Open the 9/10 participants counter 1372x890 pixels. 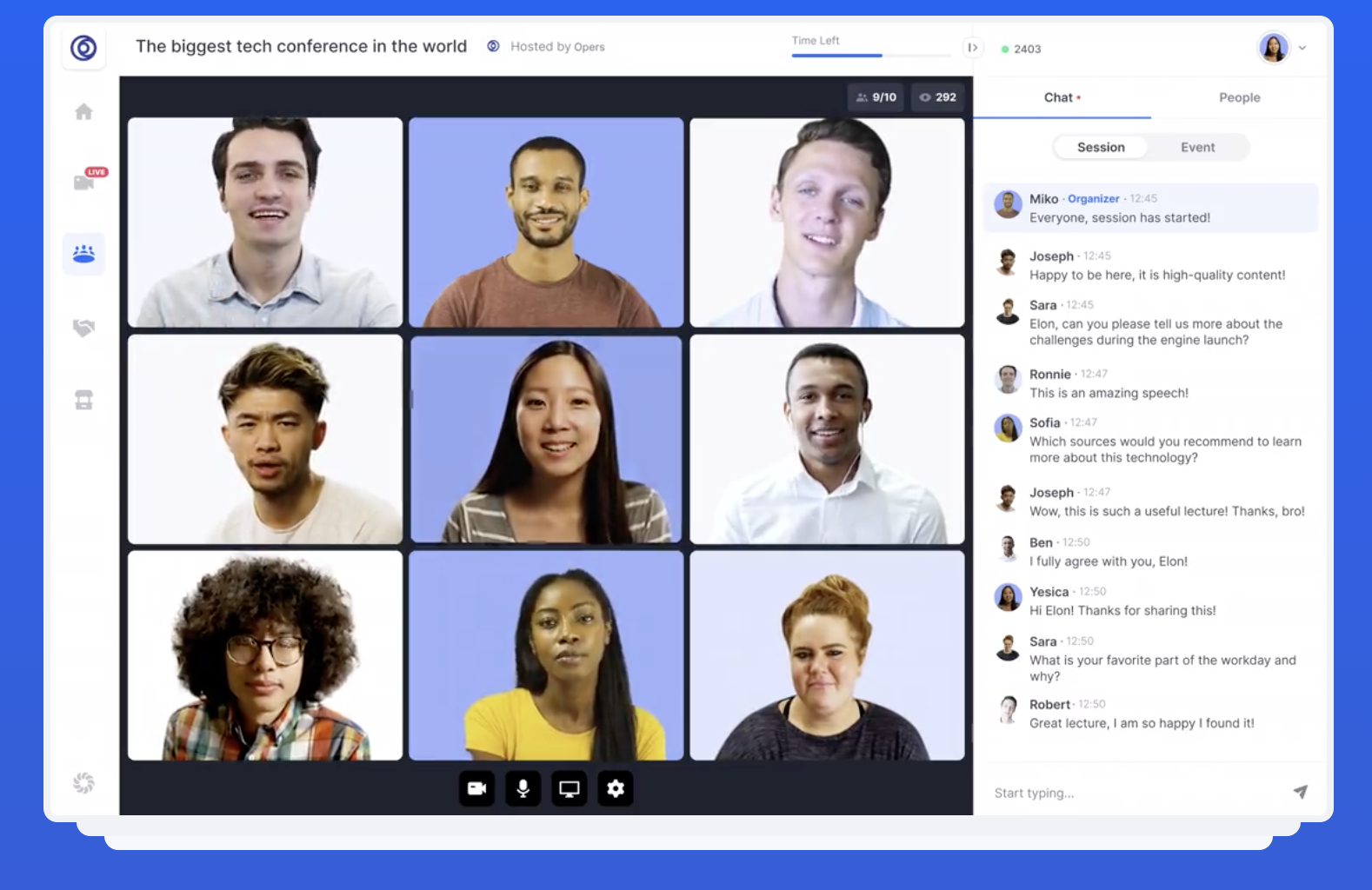click(876, 97)
